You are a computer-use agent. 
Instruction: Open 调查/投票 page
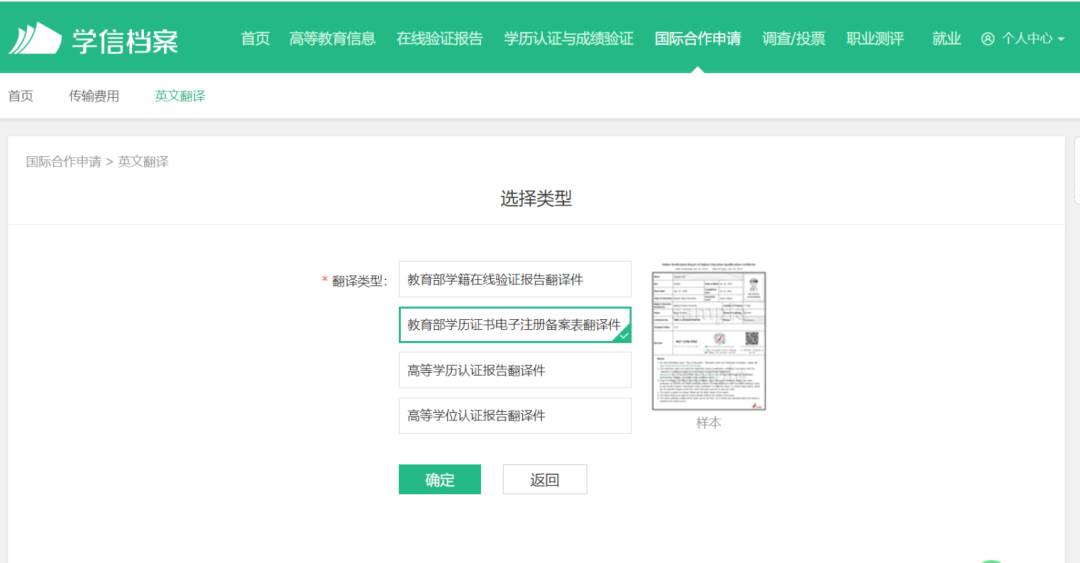tap(793, 39)
